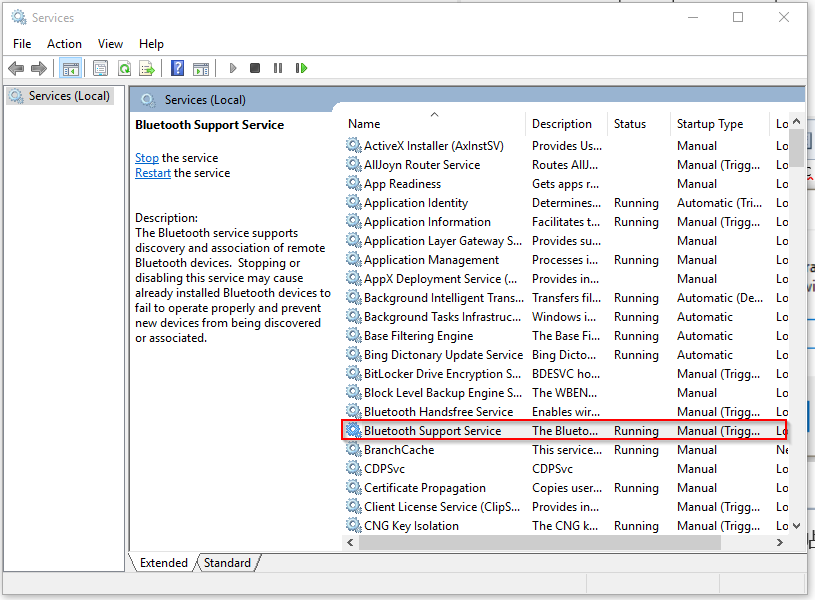This screenshot has height=600, width=815.
Task: Select Background Tasks Infrastructure service name
Action: (x=442, y=317)
